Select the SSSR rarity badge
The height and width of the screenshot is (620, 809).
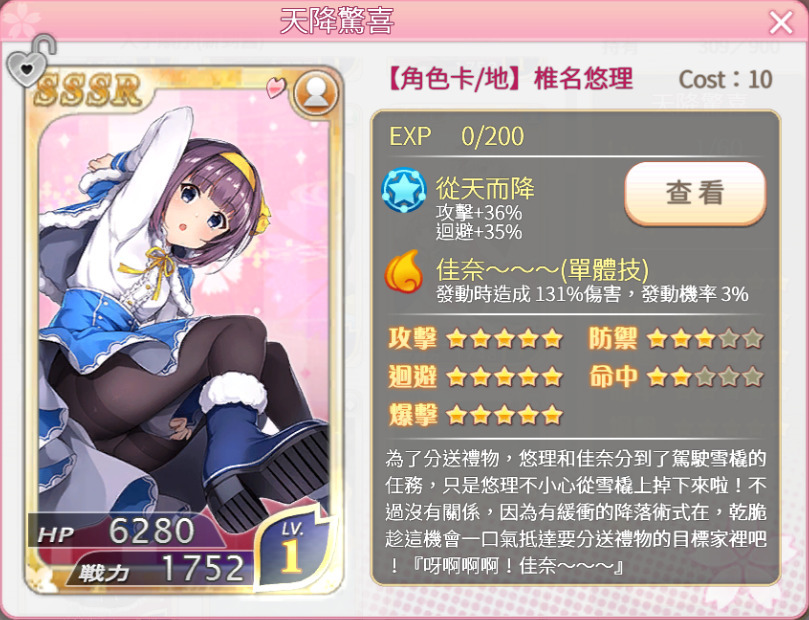point(88,91)
